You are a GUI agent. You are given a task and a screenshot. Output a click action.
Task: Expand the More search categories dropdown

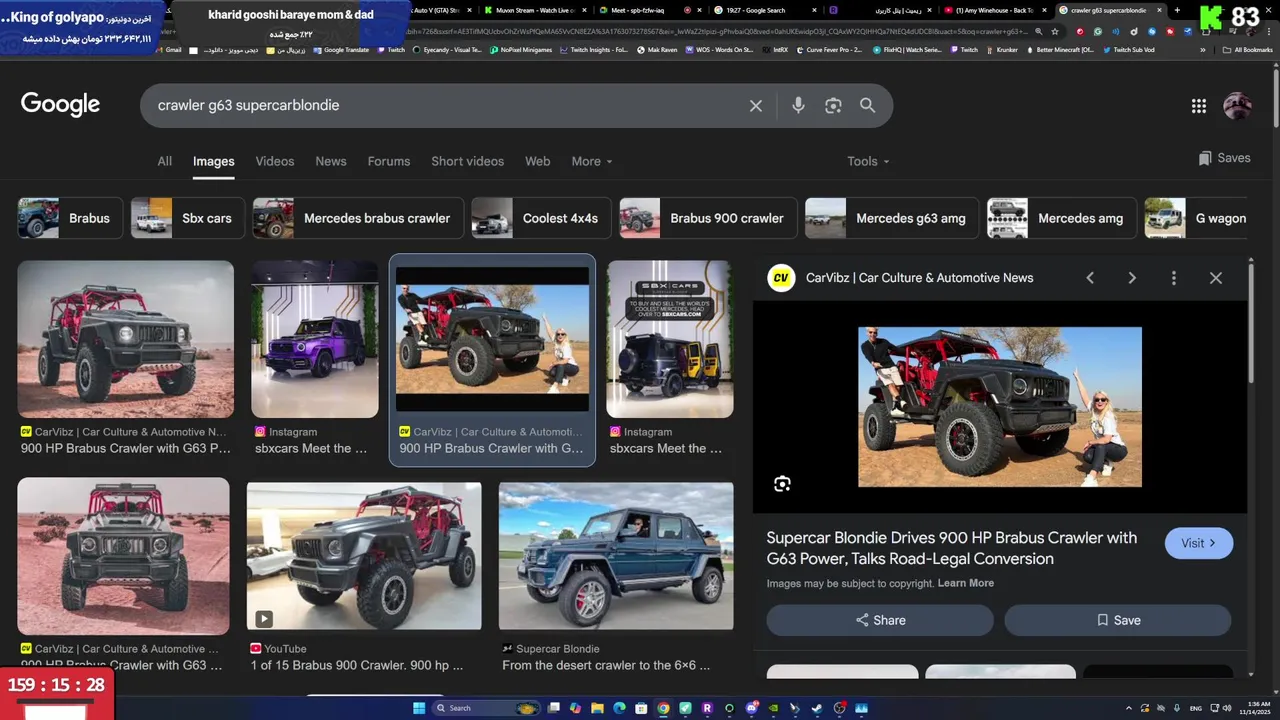592,161
